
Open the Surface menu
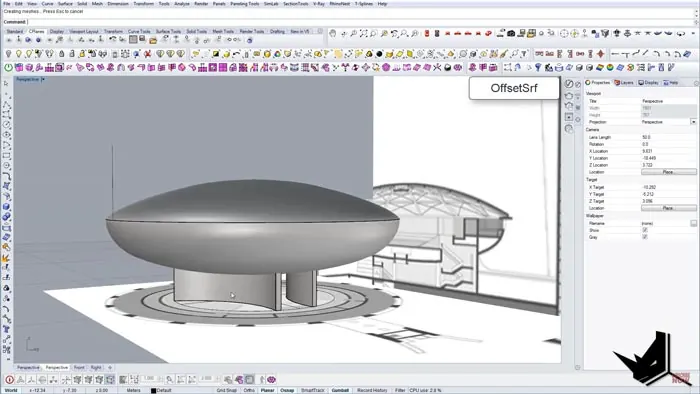coord(65,4)
